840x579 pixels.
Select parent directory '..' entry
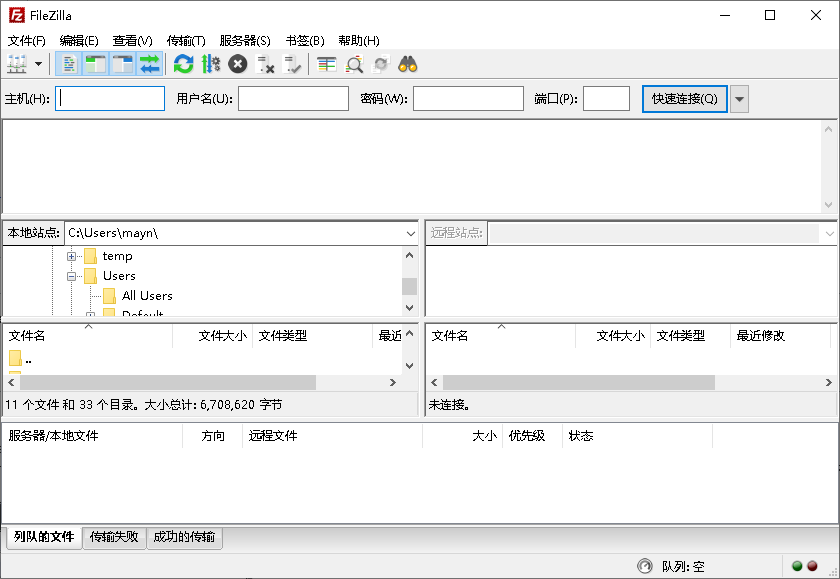point(20,359)
